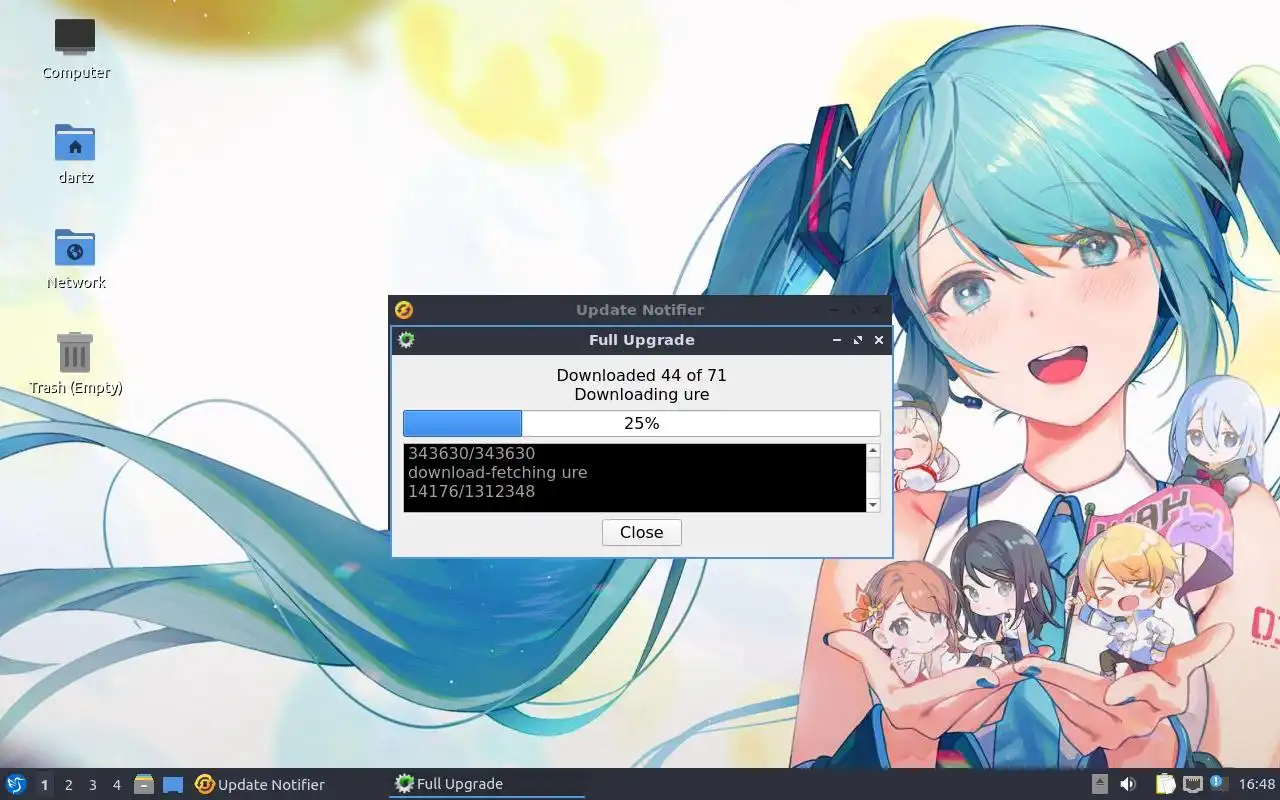Open the Lubuntu application menu in the taskbar
The image size is (1280, 800).
tap(16, 784)
